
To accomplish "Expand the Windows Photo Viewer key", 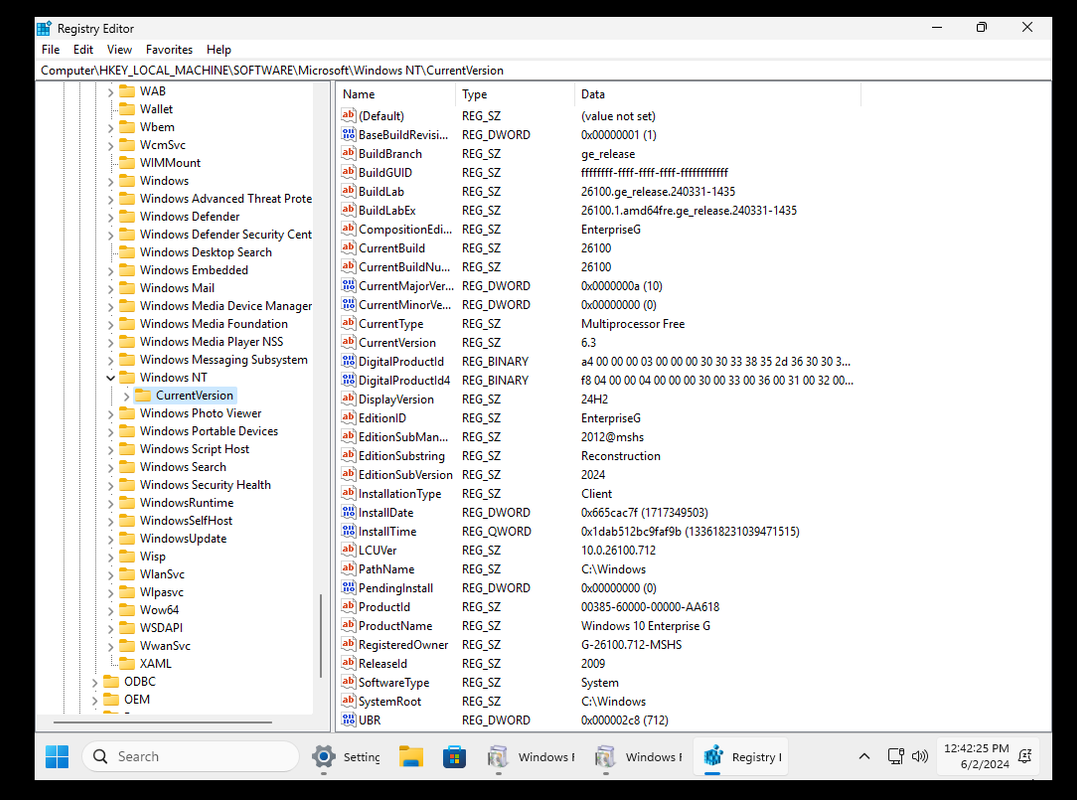I will [x=111, y=413].
